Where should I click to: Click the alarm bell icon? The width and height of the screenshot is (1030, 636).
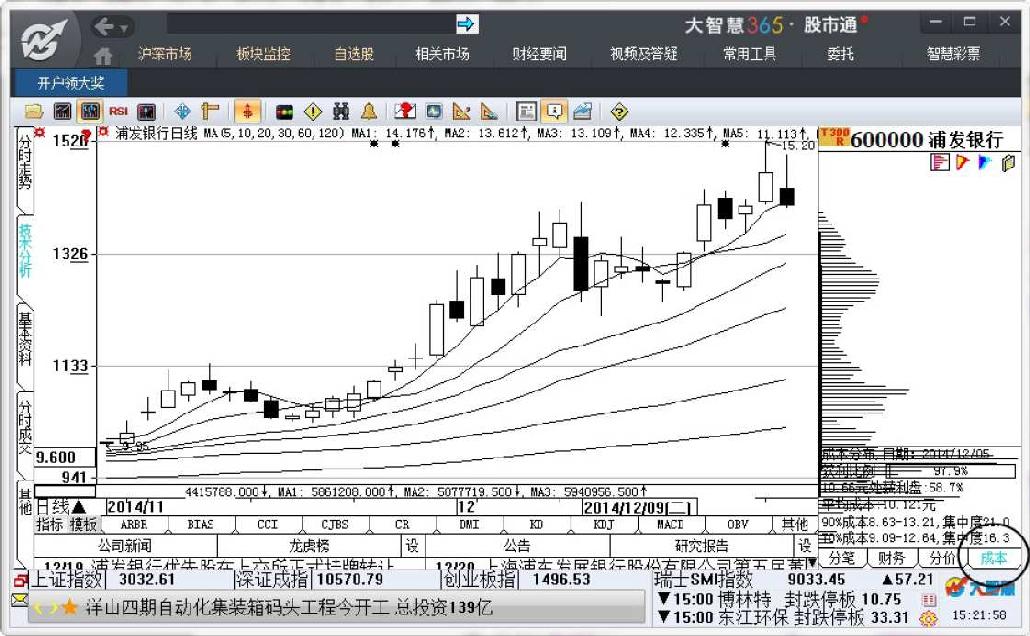click(369, 112)
